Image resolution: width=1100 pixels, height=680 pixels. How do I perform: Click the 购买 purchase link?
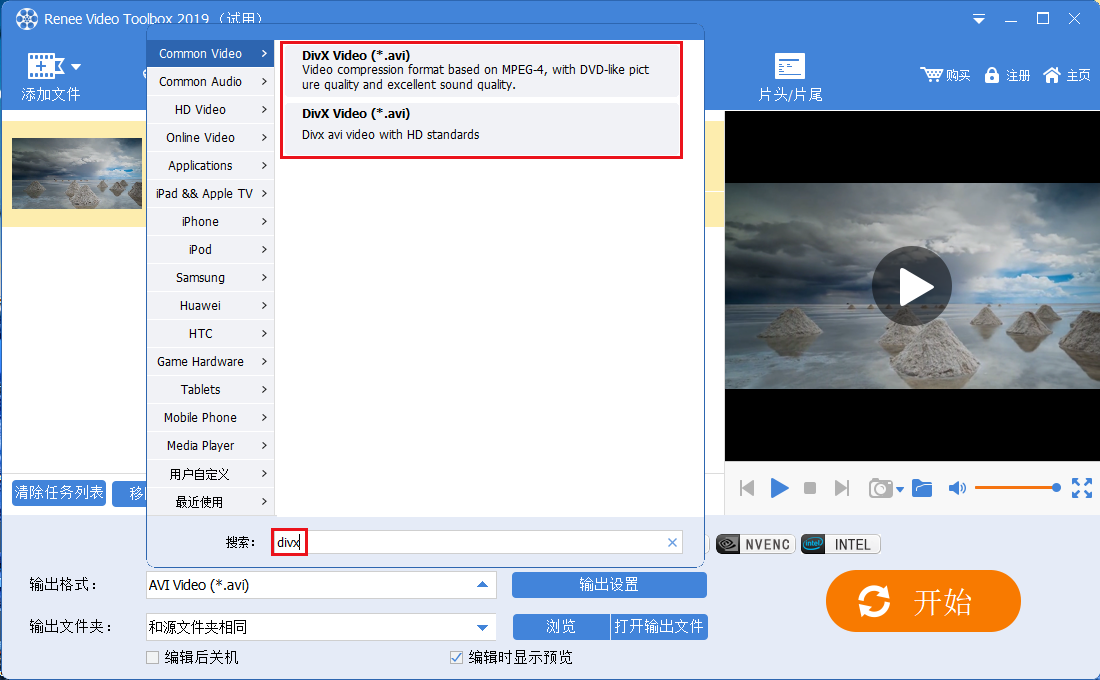958,75
